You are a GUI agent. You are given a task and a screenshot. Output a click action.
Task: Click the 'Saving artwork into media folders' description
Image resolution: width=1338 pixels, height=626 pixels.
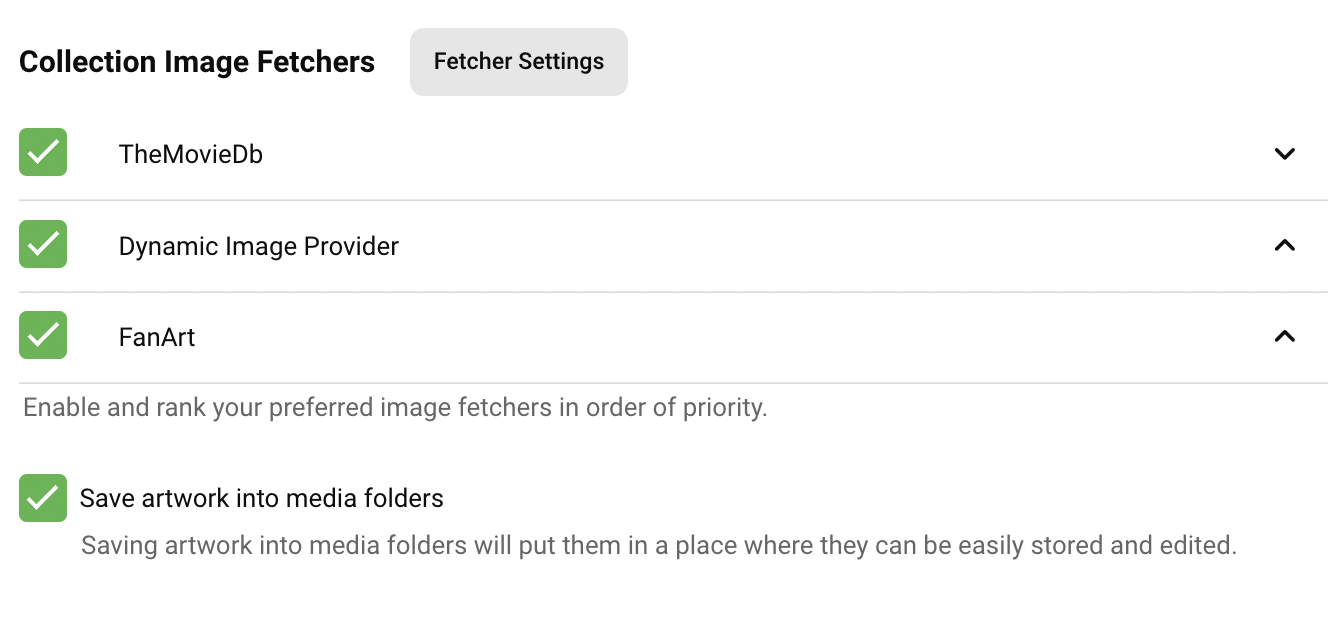pos(658,546)
